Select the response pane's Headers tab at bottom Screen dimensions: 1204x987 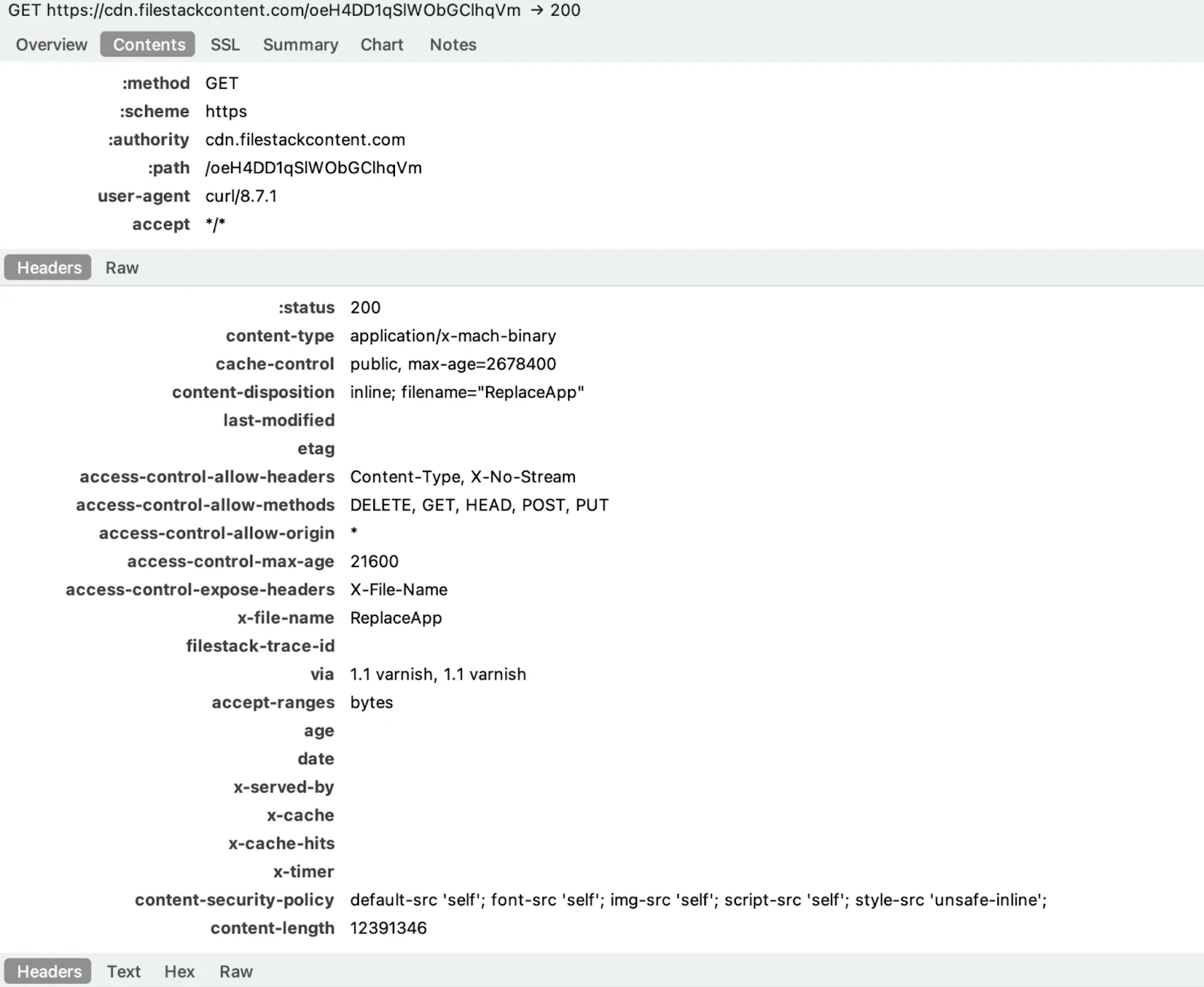pyautogui.click(x=49, y=971)
